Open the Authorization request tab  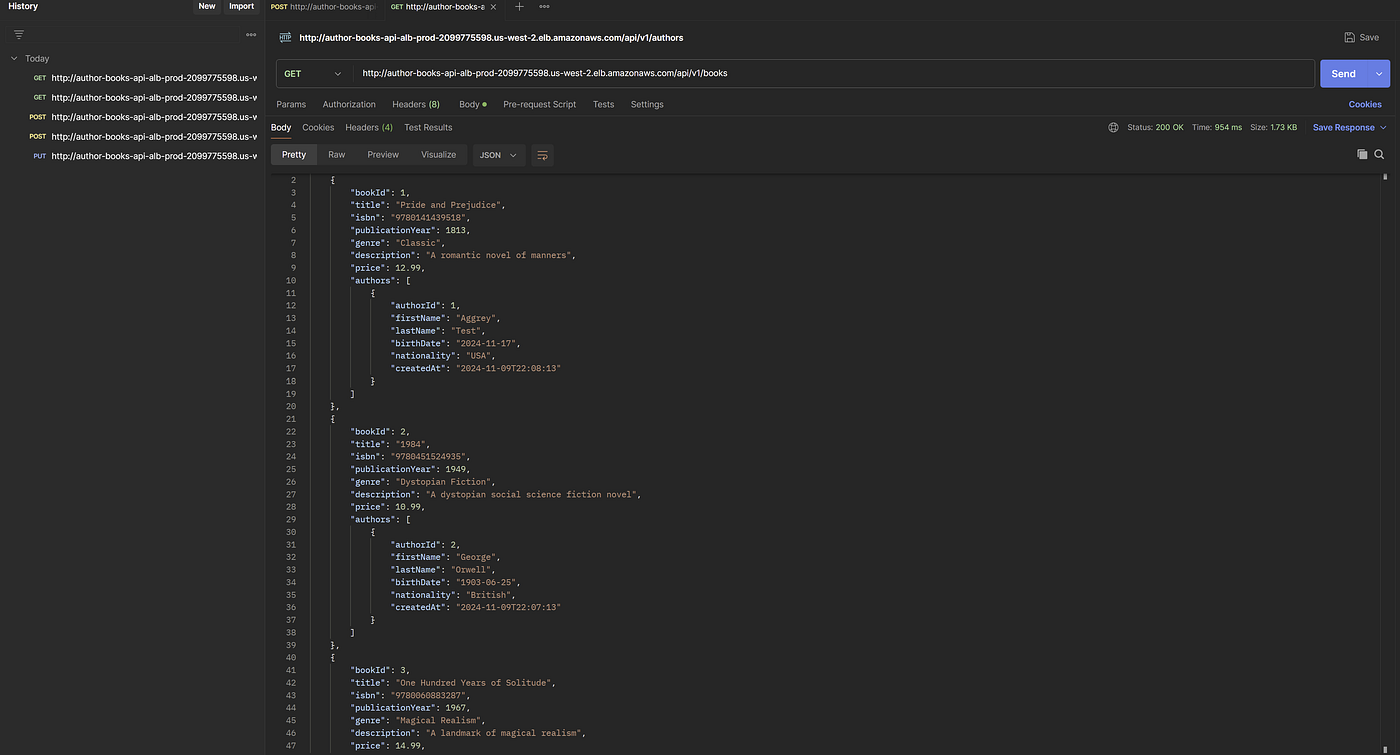pyautogui.click(x=349, y=104)
